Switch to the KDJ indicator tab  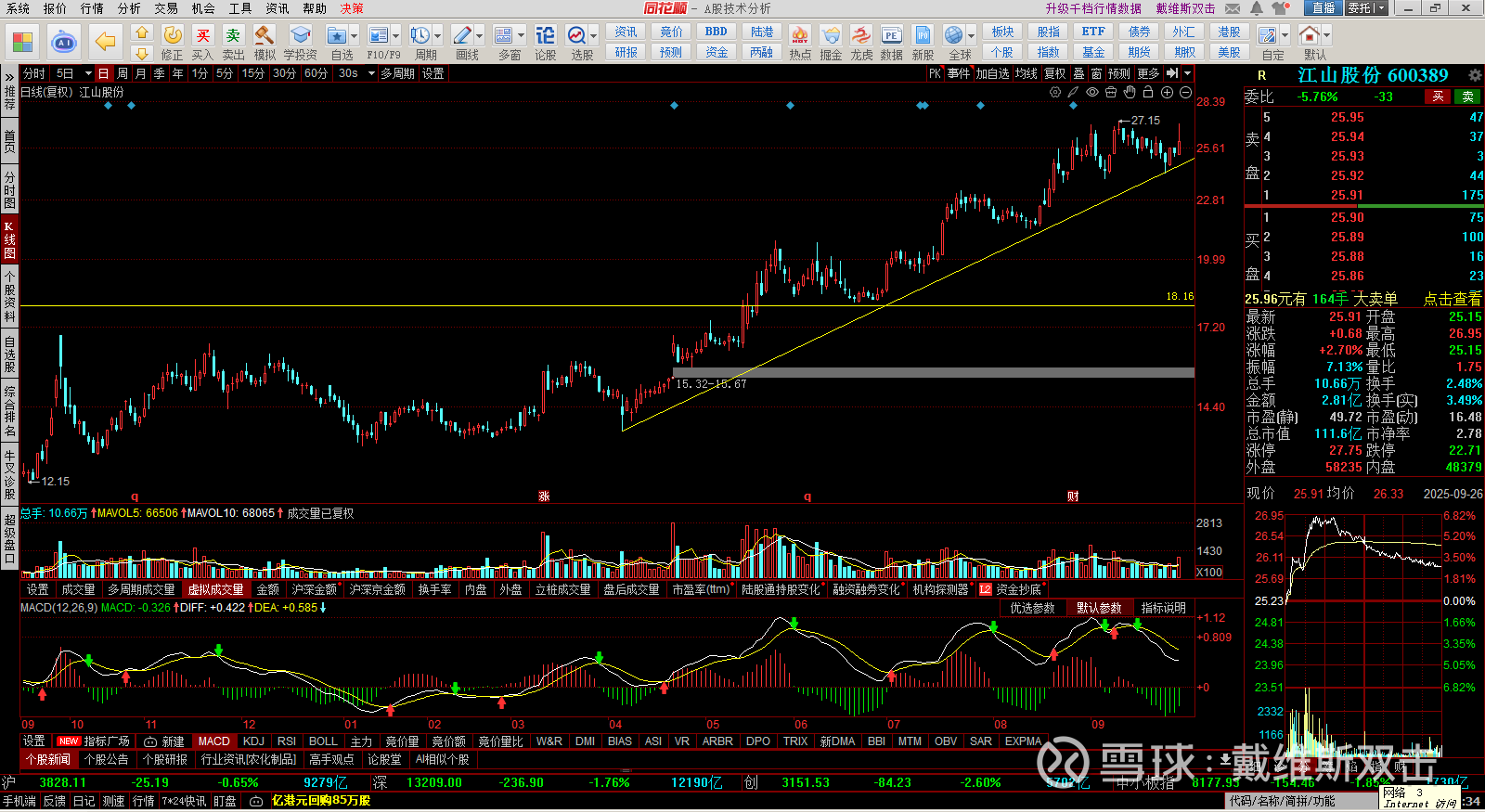[x=253, y=741]
